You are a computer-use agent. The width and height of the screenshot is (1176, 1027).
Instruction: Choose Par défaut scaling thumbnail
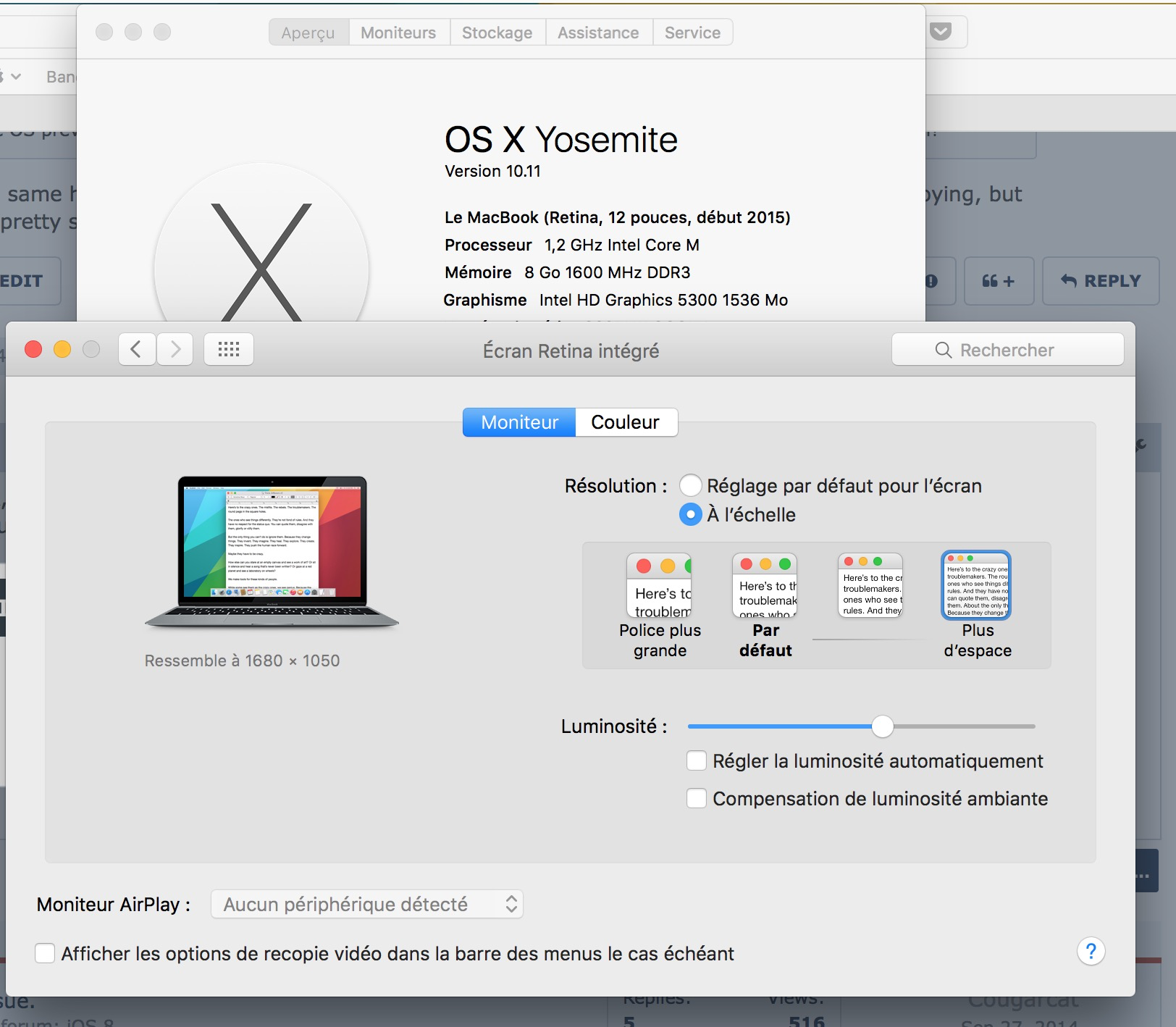tap(765, 585)
